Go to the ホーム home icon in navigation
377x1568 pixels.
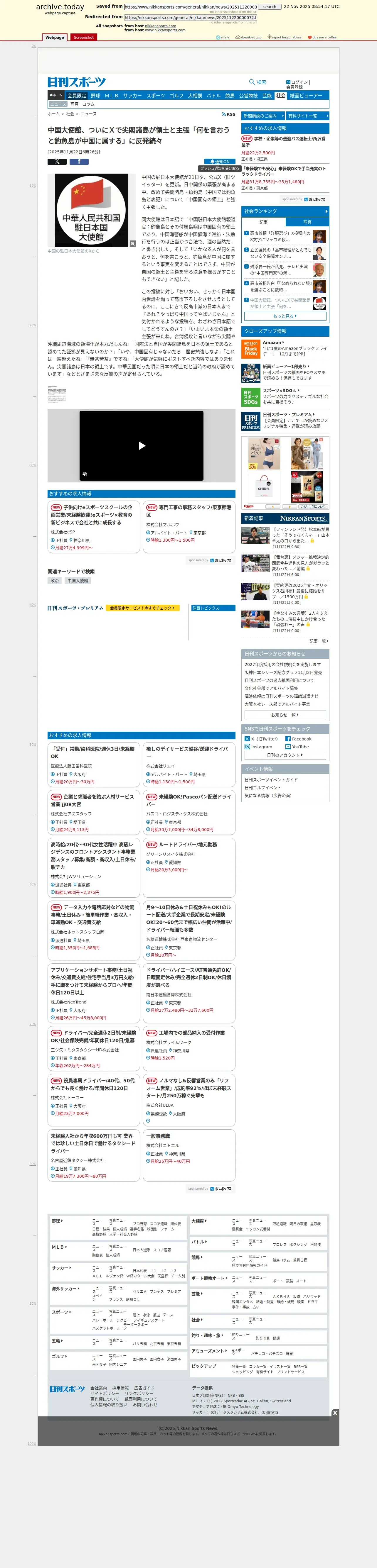[56, 96]
